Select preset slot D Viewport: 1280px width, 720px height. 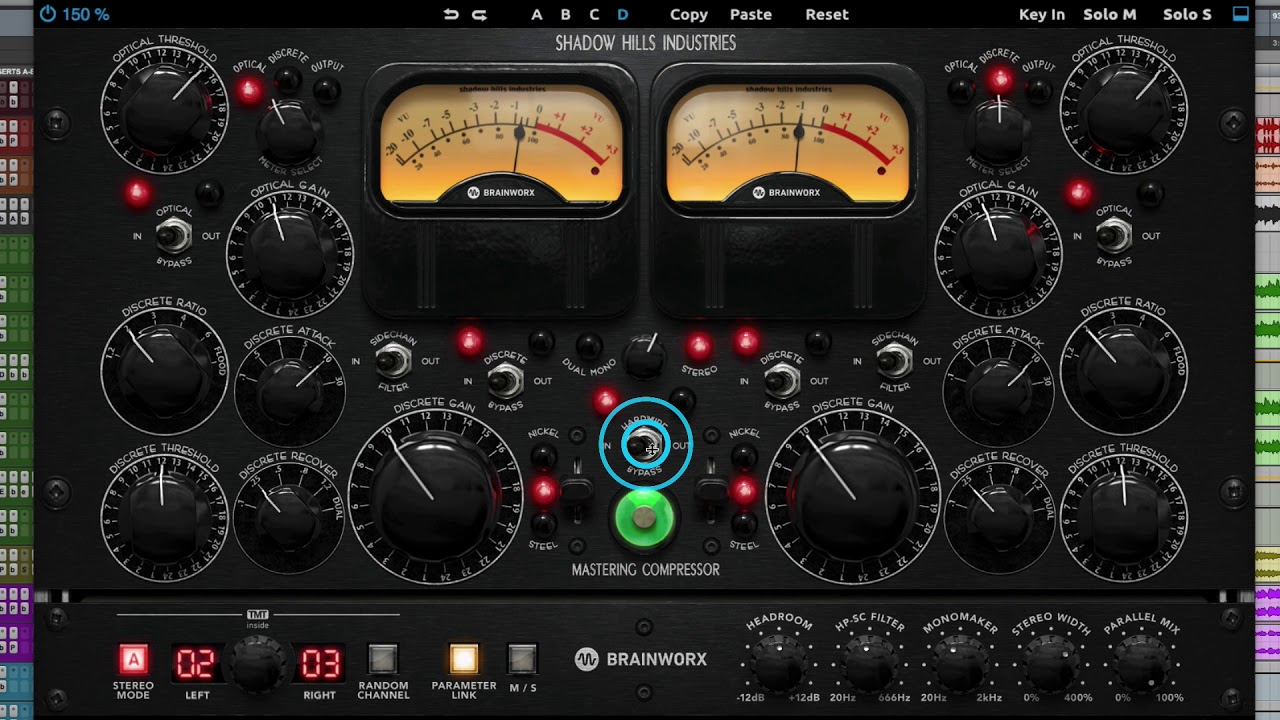click(623, 14)
